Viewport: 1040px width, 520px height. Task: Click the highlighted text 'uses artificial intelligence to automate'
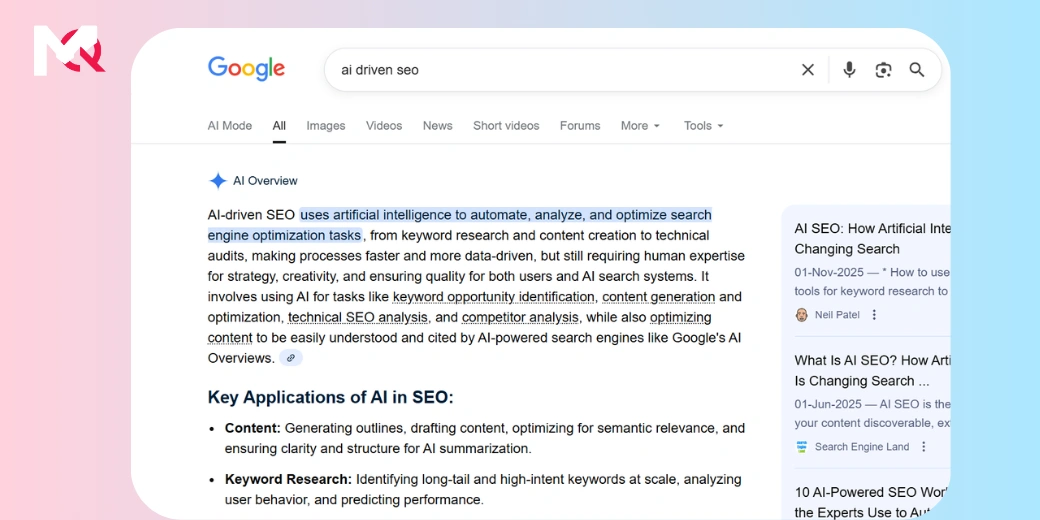(415, 215)
